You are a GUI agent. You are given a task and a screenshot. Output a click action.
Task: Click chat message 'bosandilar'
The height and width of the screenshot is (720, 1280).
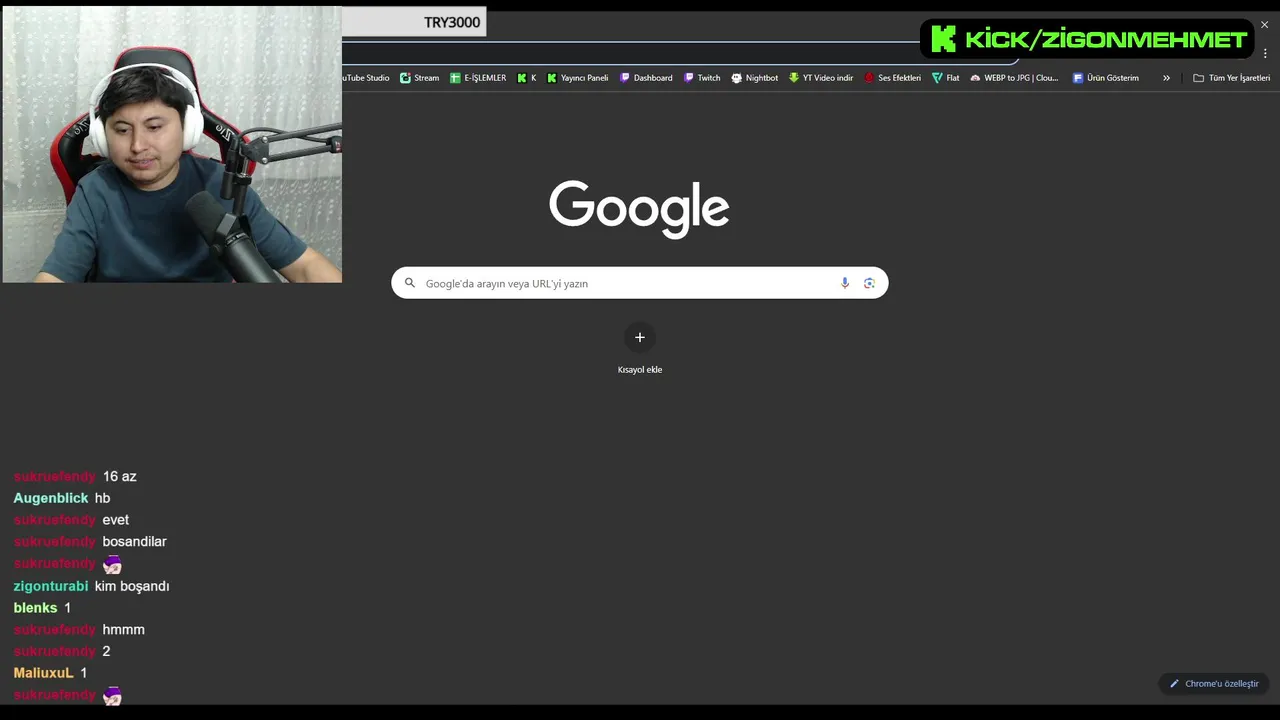point(134,542)
